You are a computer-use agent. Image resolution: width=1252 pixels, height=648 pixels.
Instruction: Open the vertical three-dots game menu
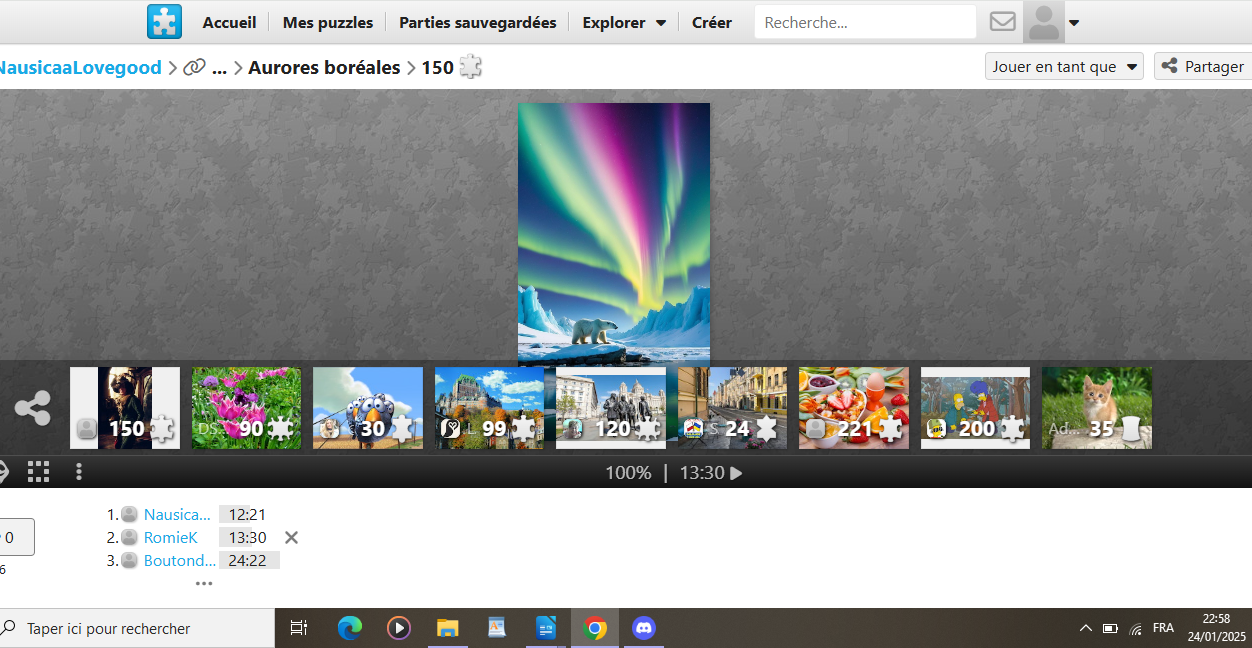click(79, 472)
